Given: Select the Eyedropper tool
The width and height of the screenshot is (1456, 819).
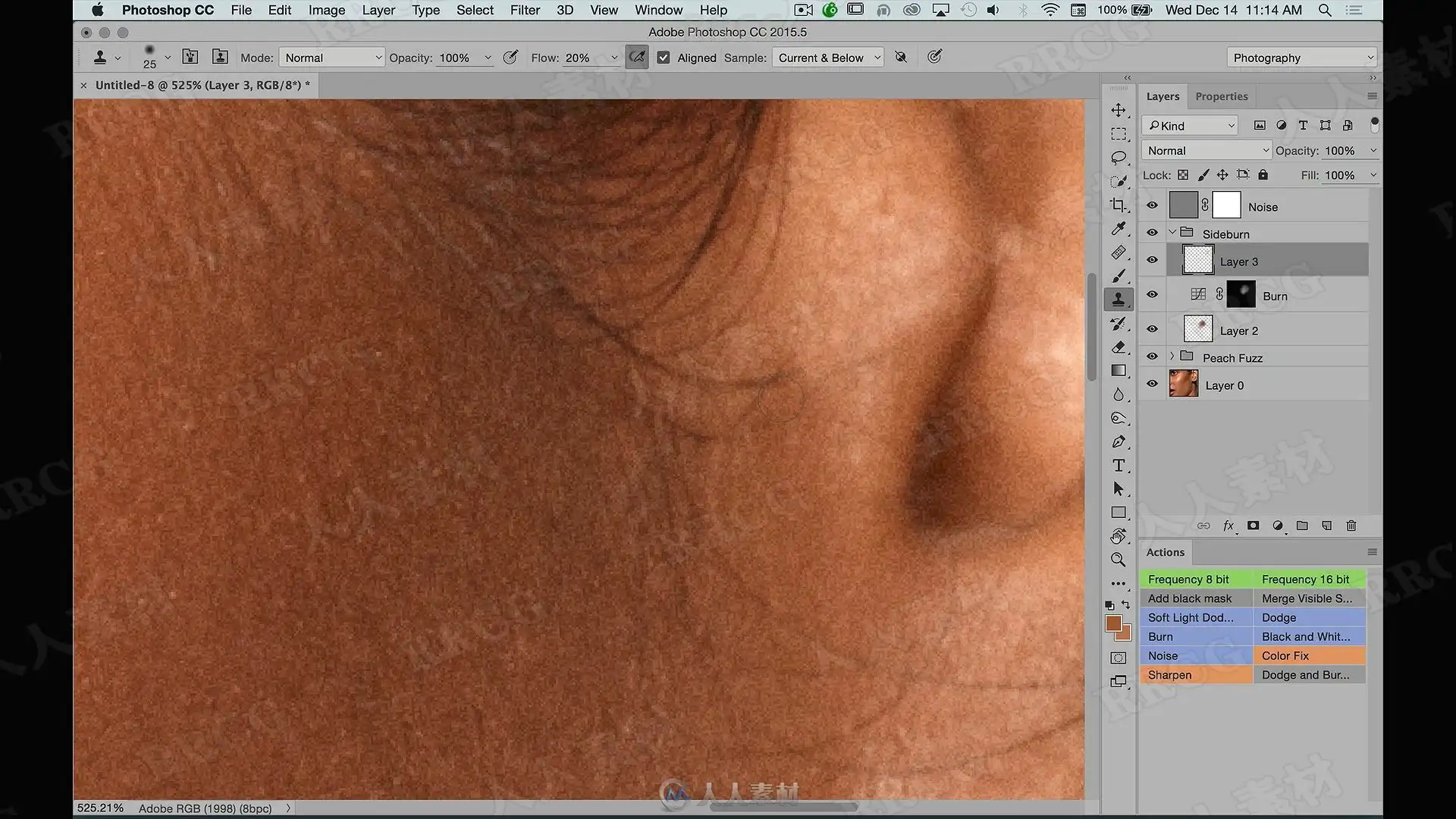Looking at the screenshot, I should (1119, 228).
